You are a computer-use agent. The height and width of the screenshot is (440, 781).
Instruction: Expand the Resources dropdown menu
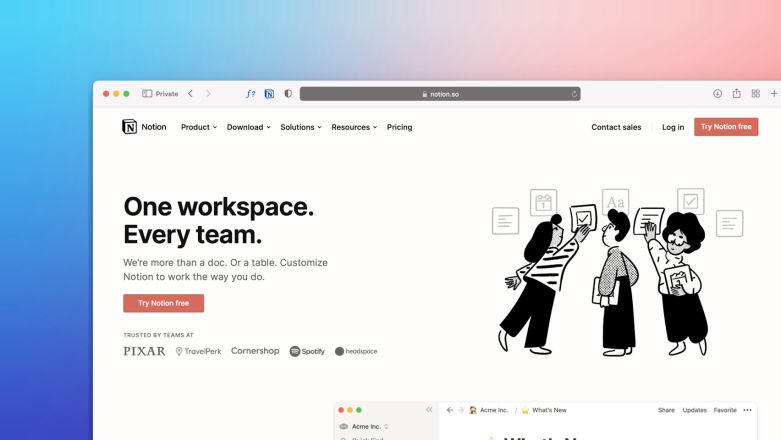pos(354,127)
